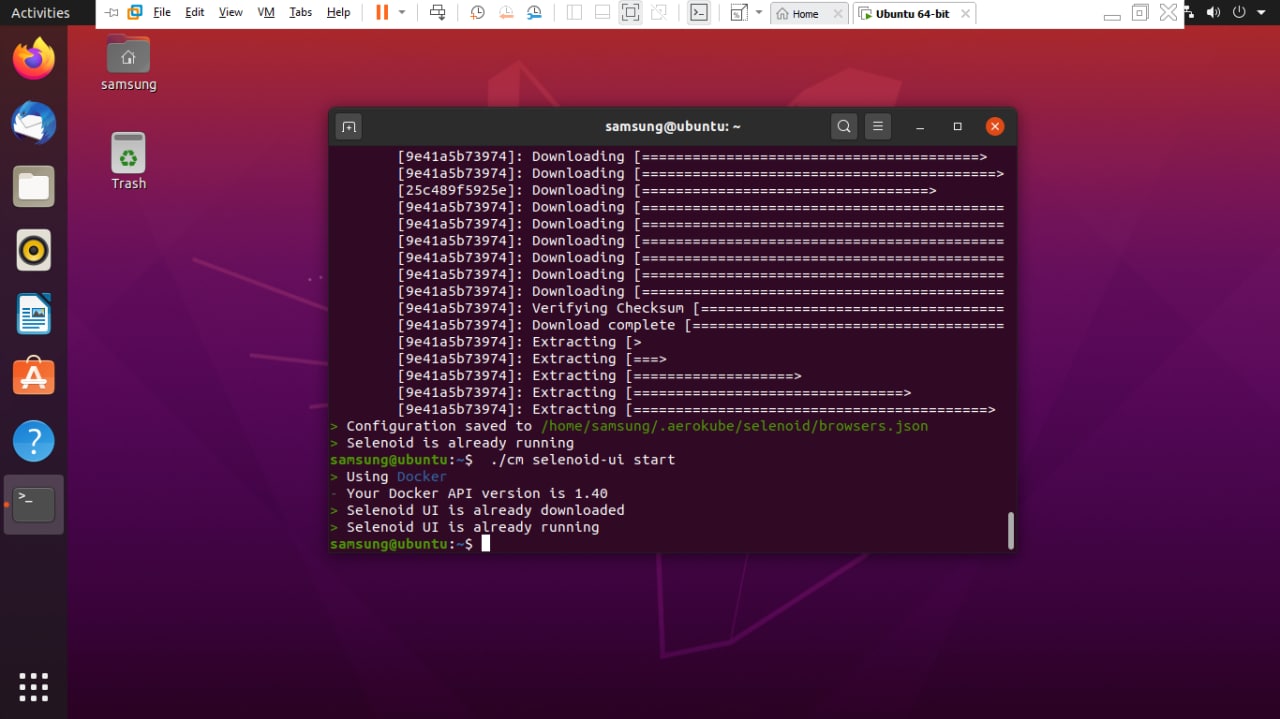The height and width of the screenshot is (719, 1280).
Task: Select the Trash desktop icon
Action: (128, 161)
